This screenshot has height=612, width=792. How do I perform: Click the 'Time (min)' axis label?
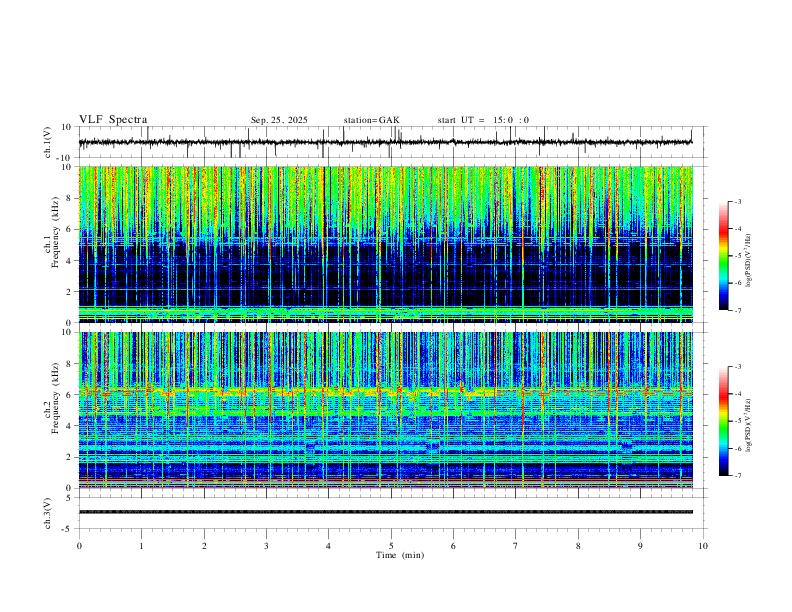pyautogui.click(x=400, y=555)
